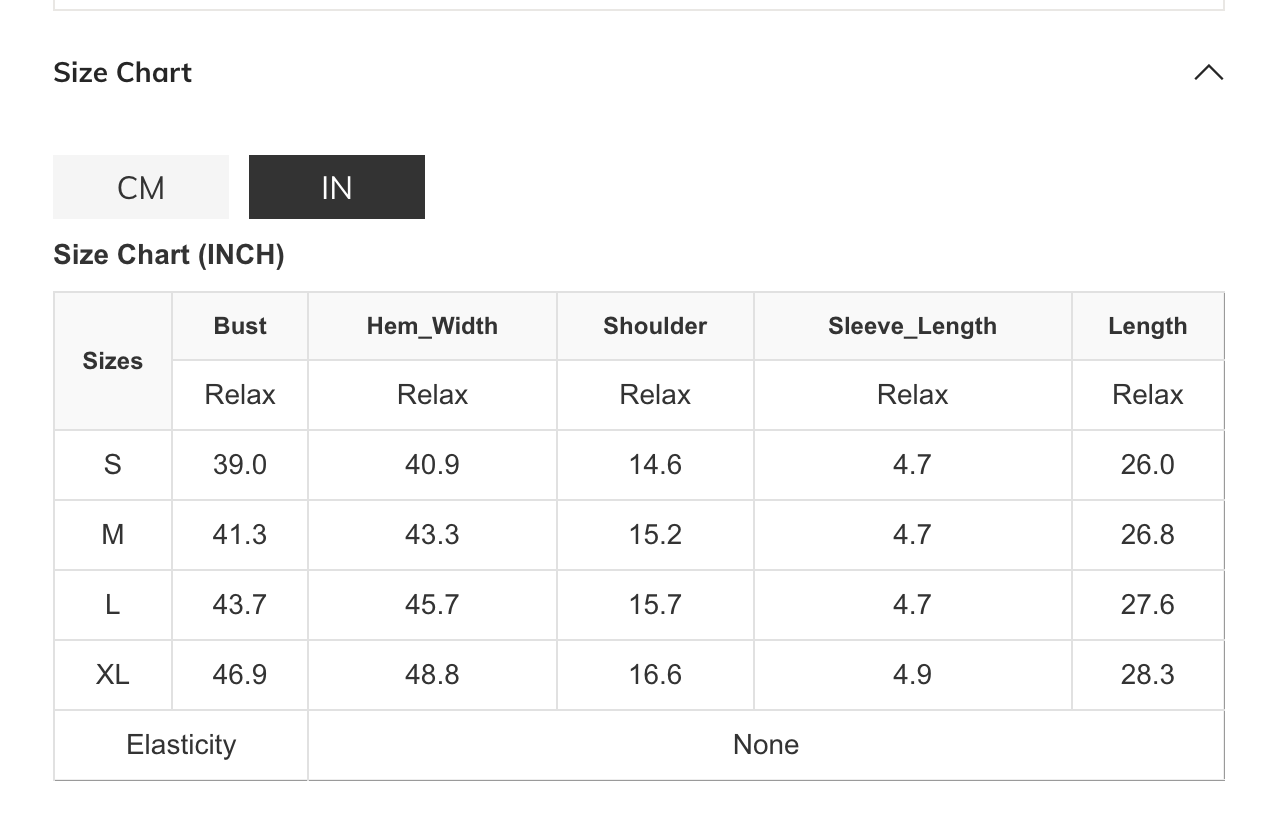Screen dimensions: 1282x822
Task: Select the Relax label under Bust
Action: (x=240, y=395)
